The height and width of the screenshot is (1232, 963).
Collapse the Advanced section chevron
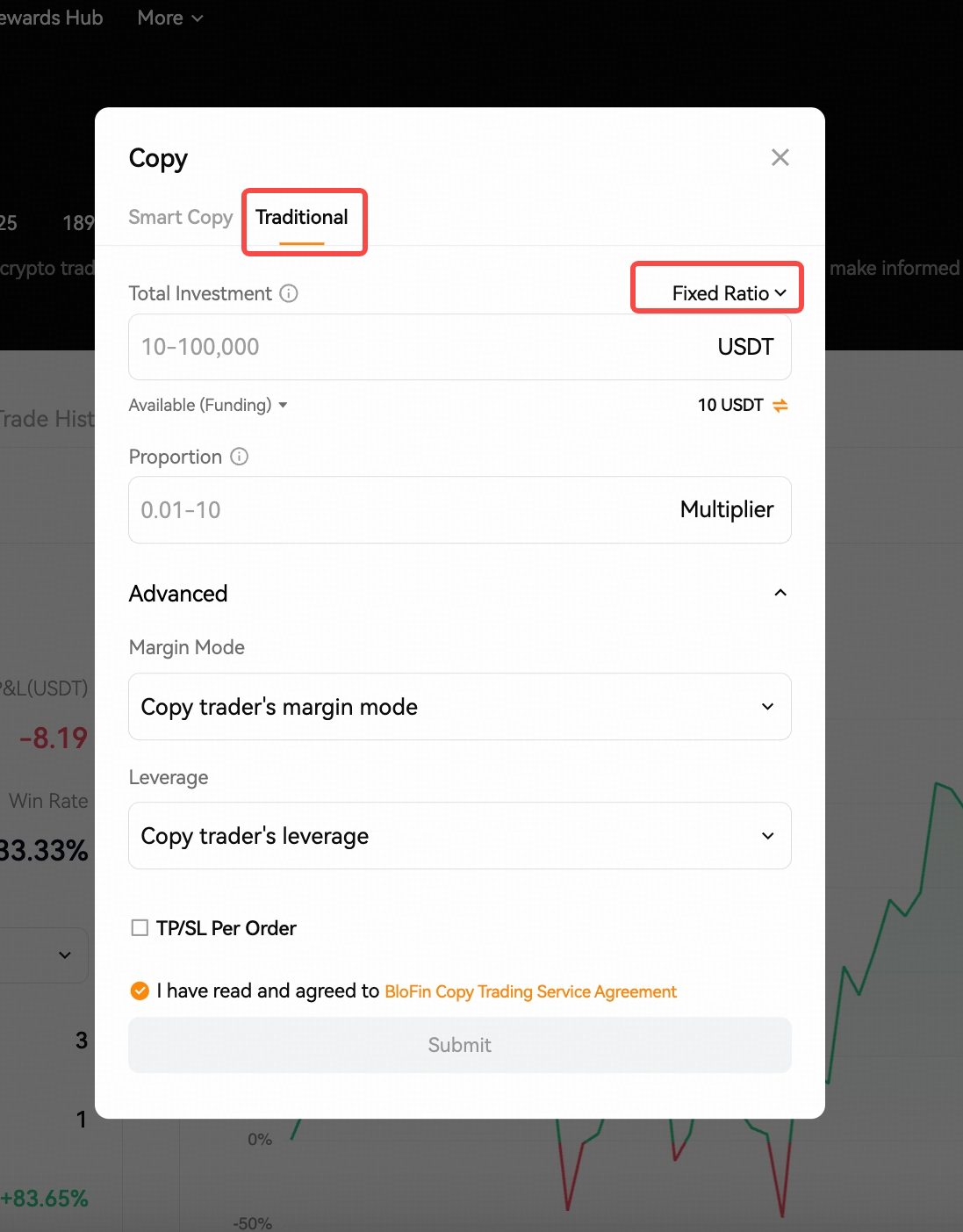(780, 593)
